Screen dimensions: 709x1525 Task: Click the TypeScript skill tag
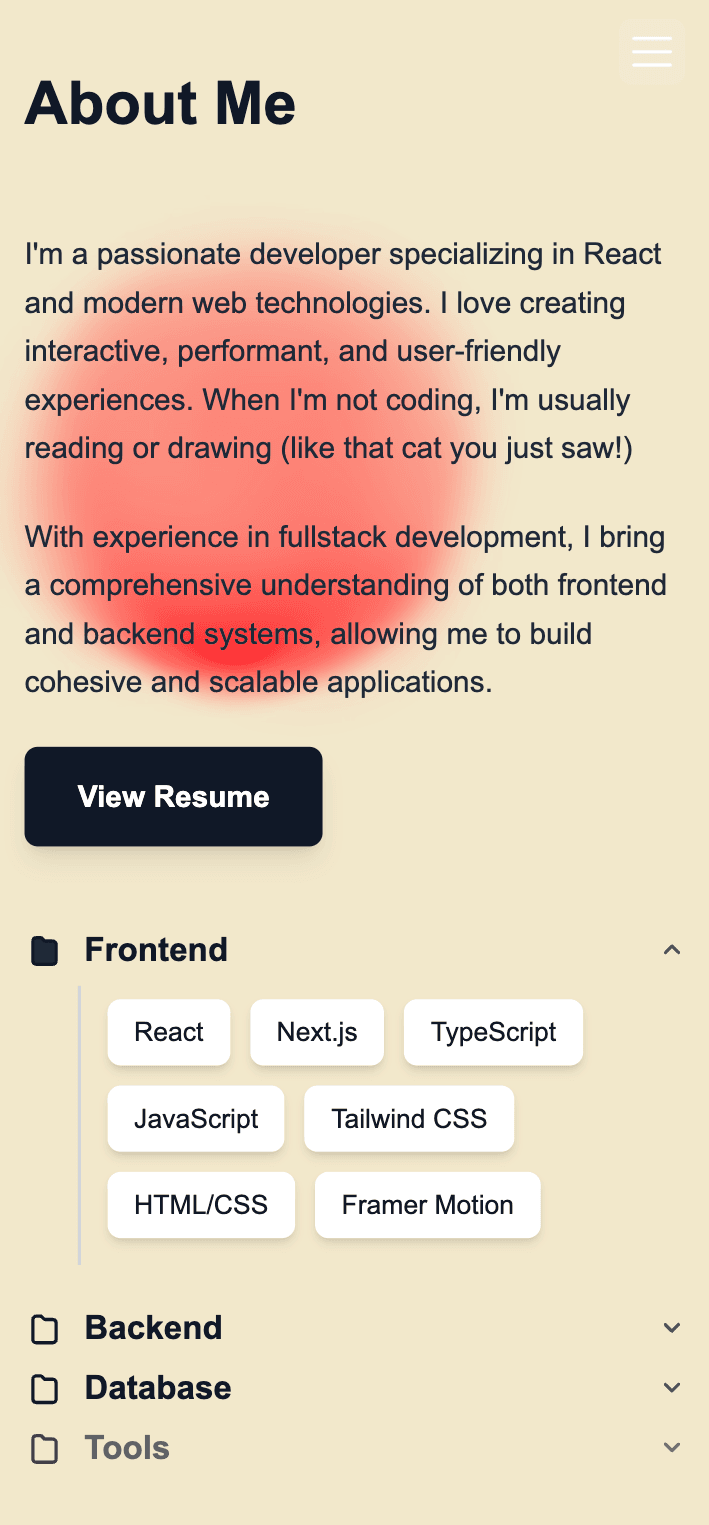(493, 1032)
